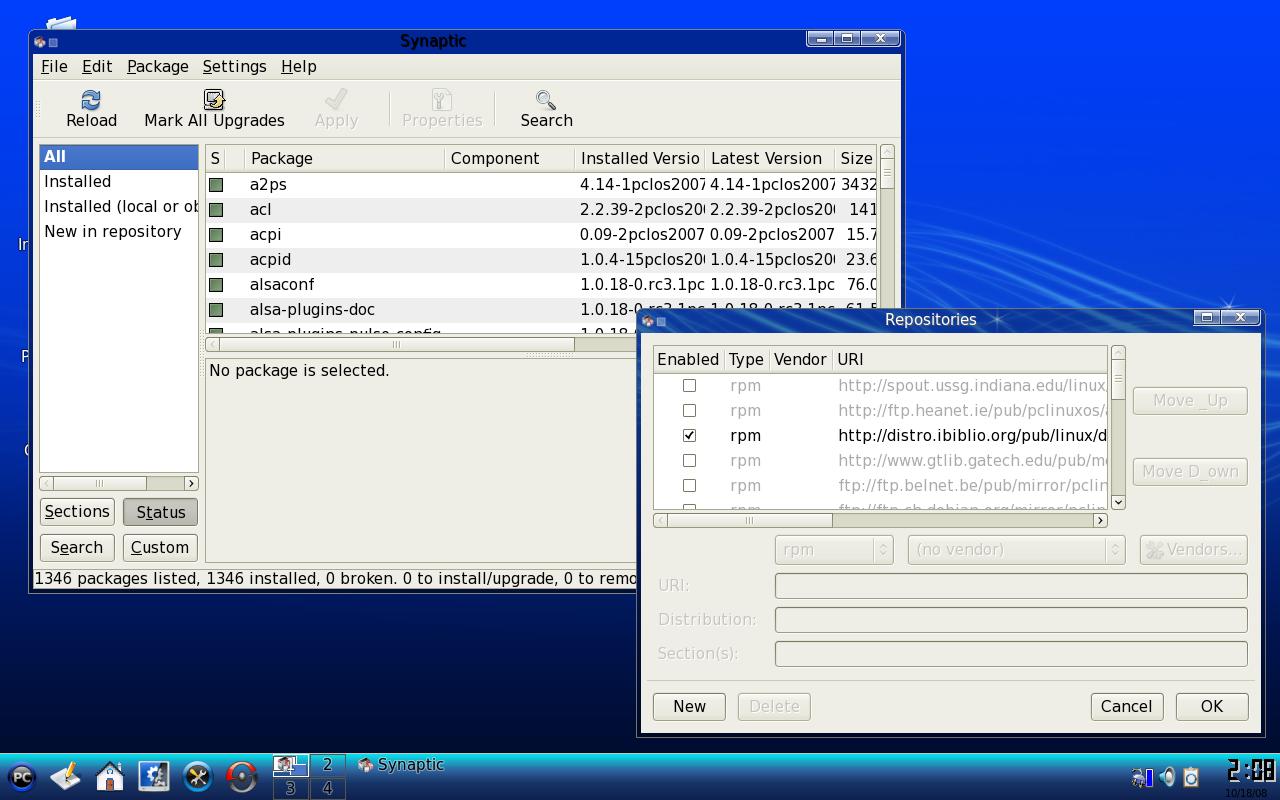The height and width of the screenshot is (800, 1280).
Task: Click filter list scroll right arrow
Action: (x=191, y=483)
